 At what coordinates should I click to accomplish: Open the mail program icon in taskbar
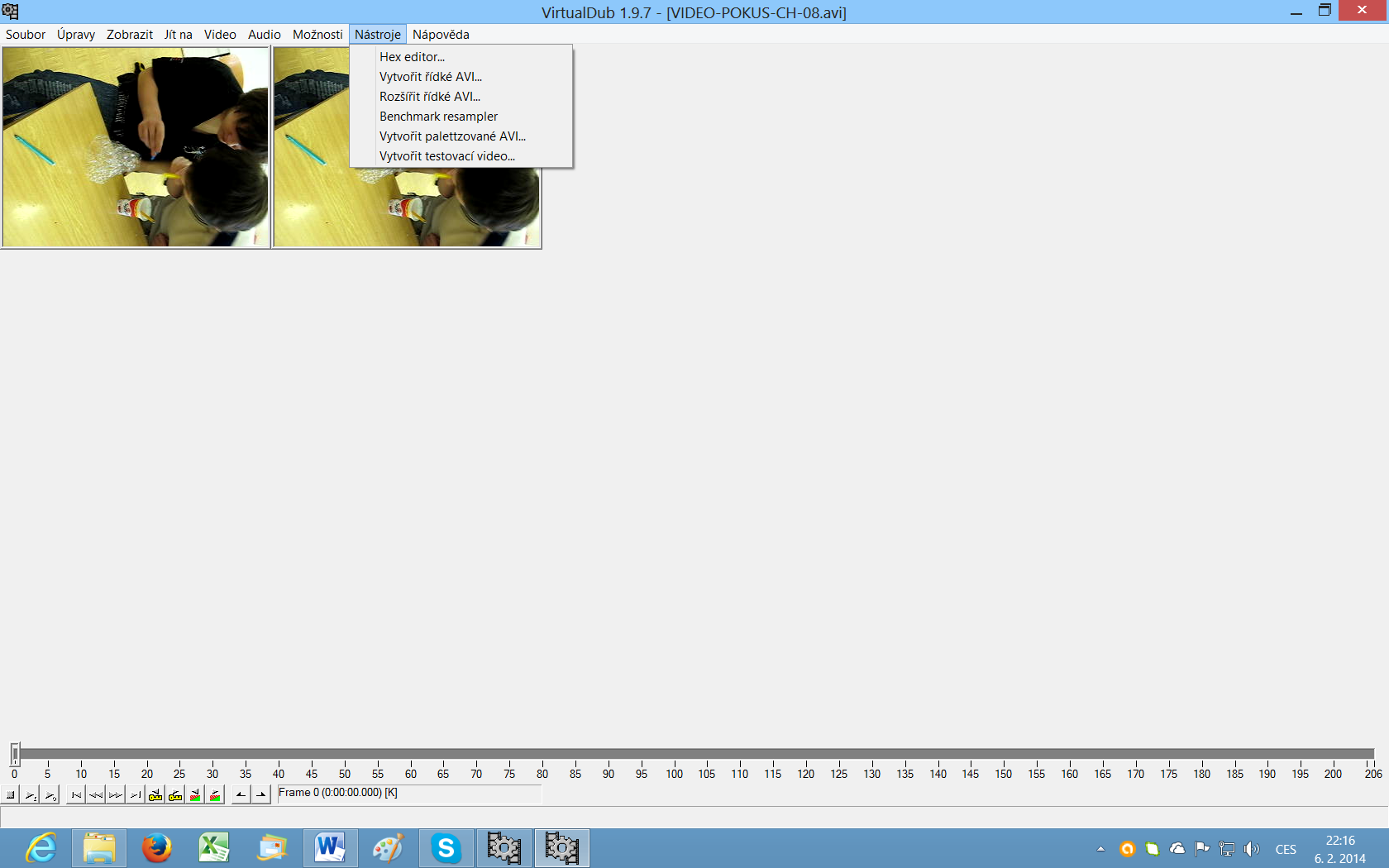pos(272,848)
